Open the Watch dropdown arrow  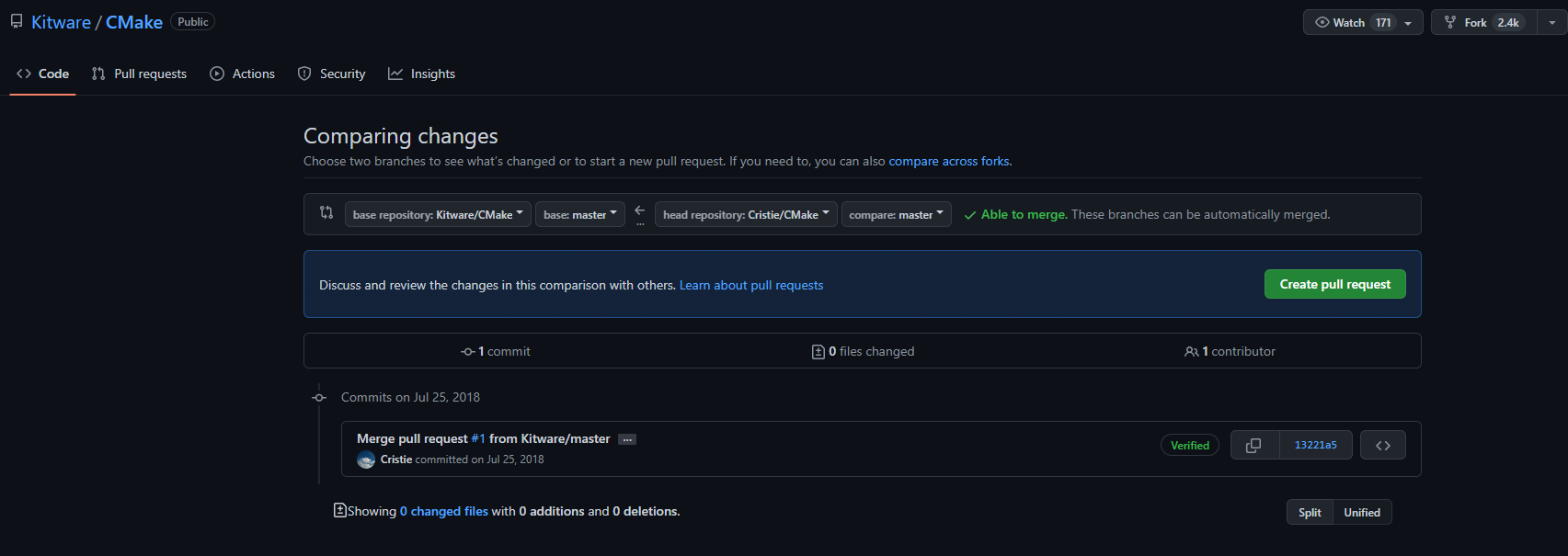(1408, 23)
